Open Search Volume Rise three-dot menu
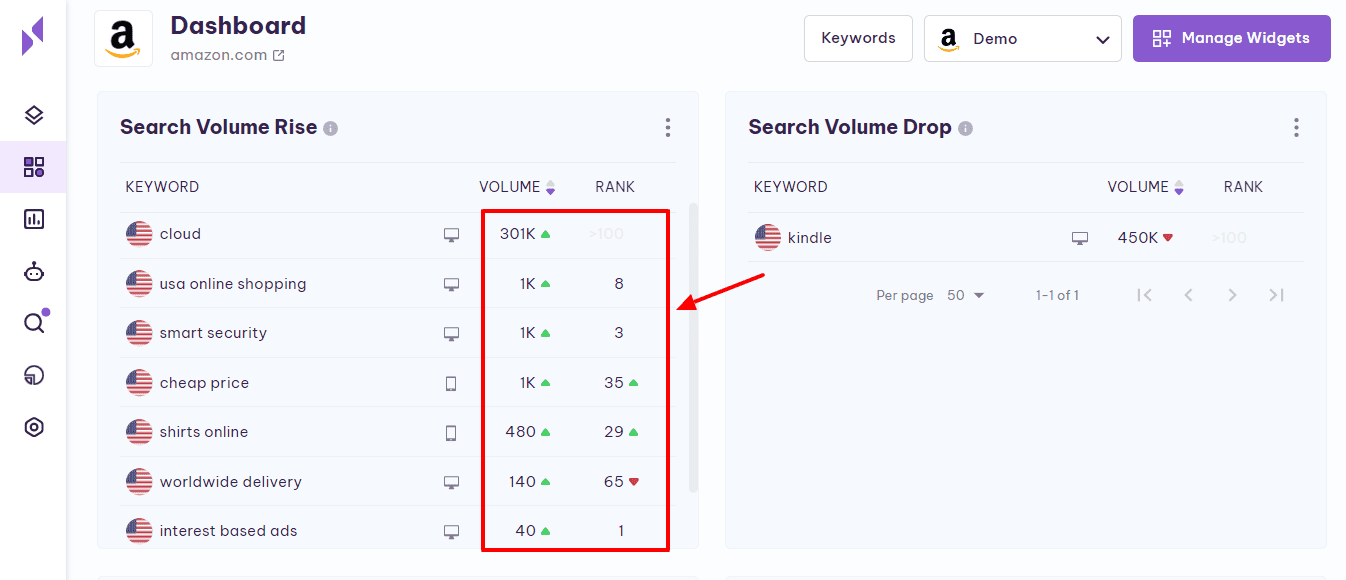1346x580 pixels. click(x=668, y=127)
